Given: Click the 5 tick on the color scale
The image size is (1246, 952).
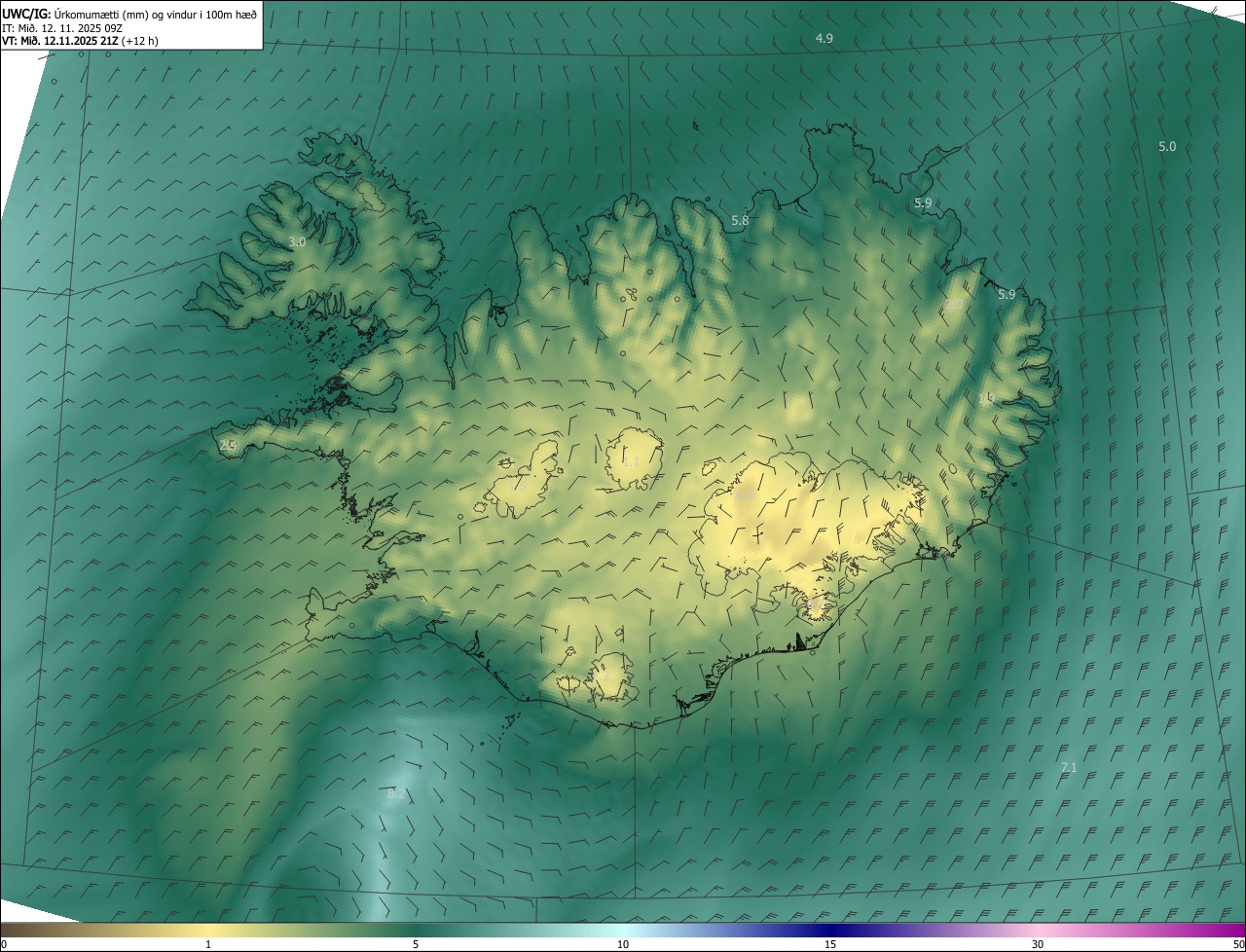Looking at the screenshot, I should 416,944.
